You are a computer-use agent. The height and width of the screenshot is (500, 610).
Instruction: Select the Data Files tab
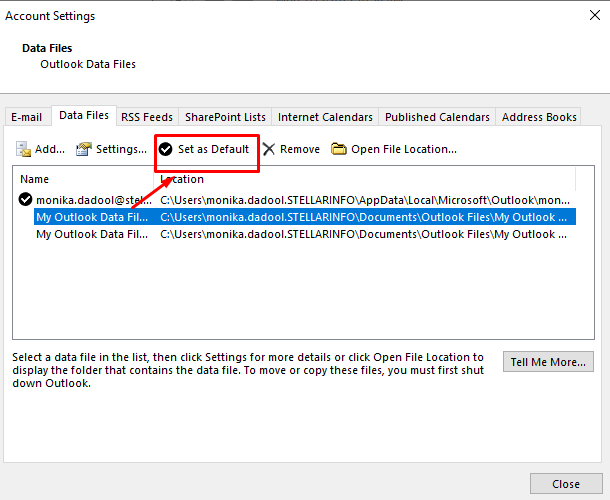click(x=84, y=116)
